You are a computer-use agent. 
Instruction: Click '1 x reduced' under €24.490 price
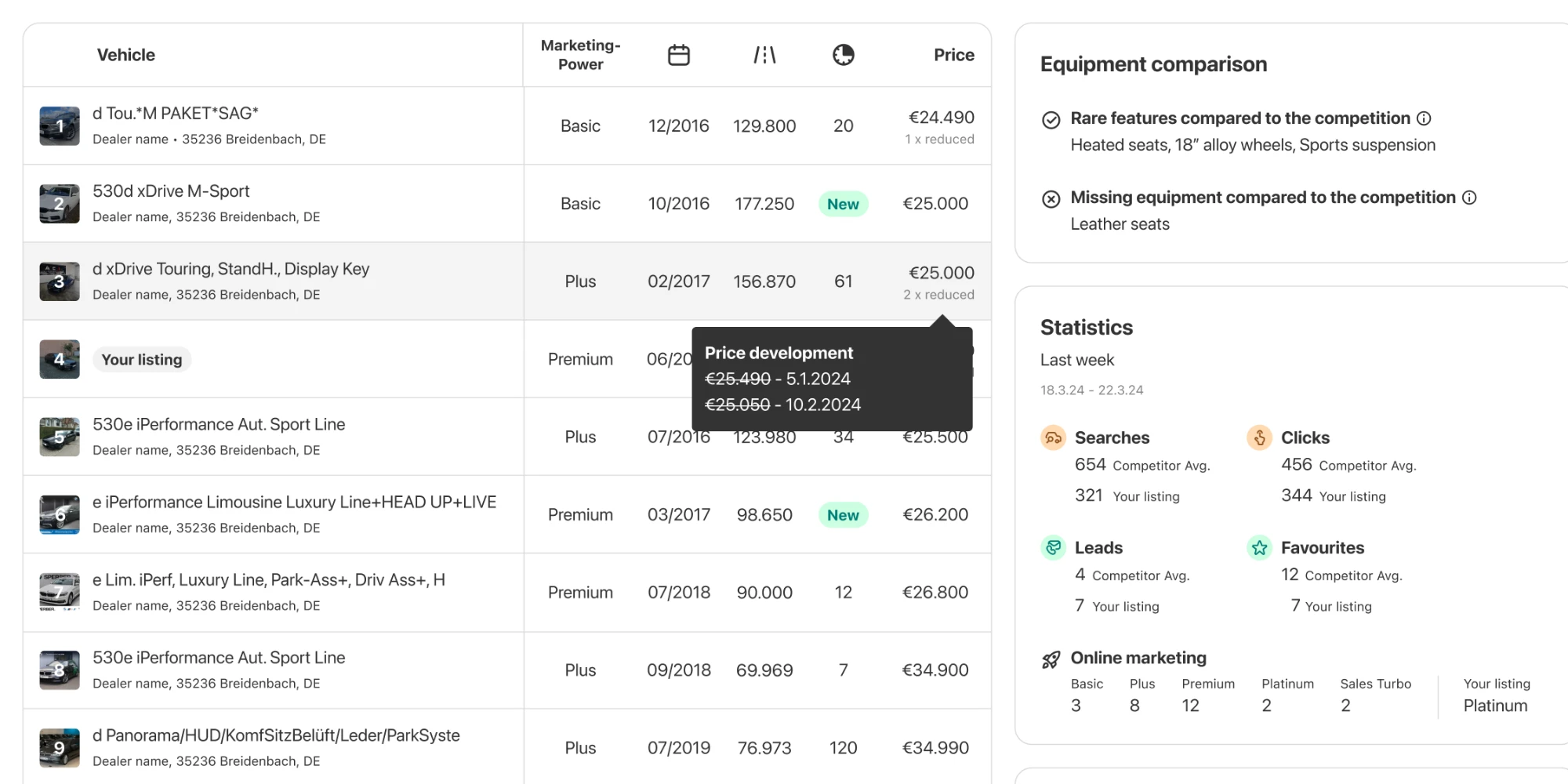[939, 140]
